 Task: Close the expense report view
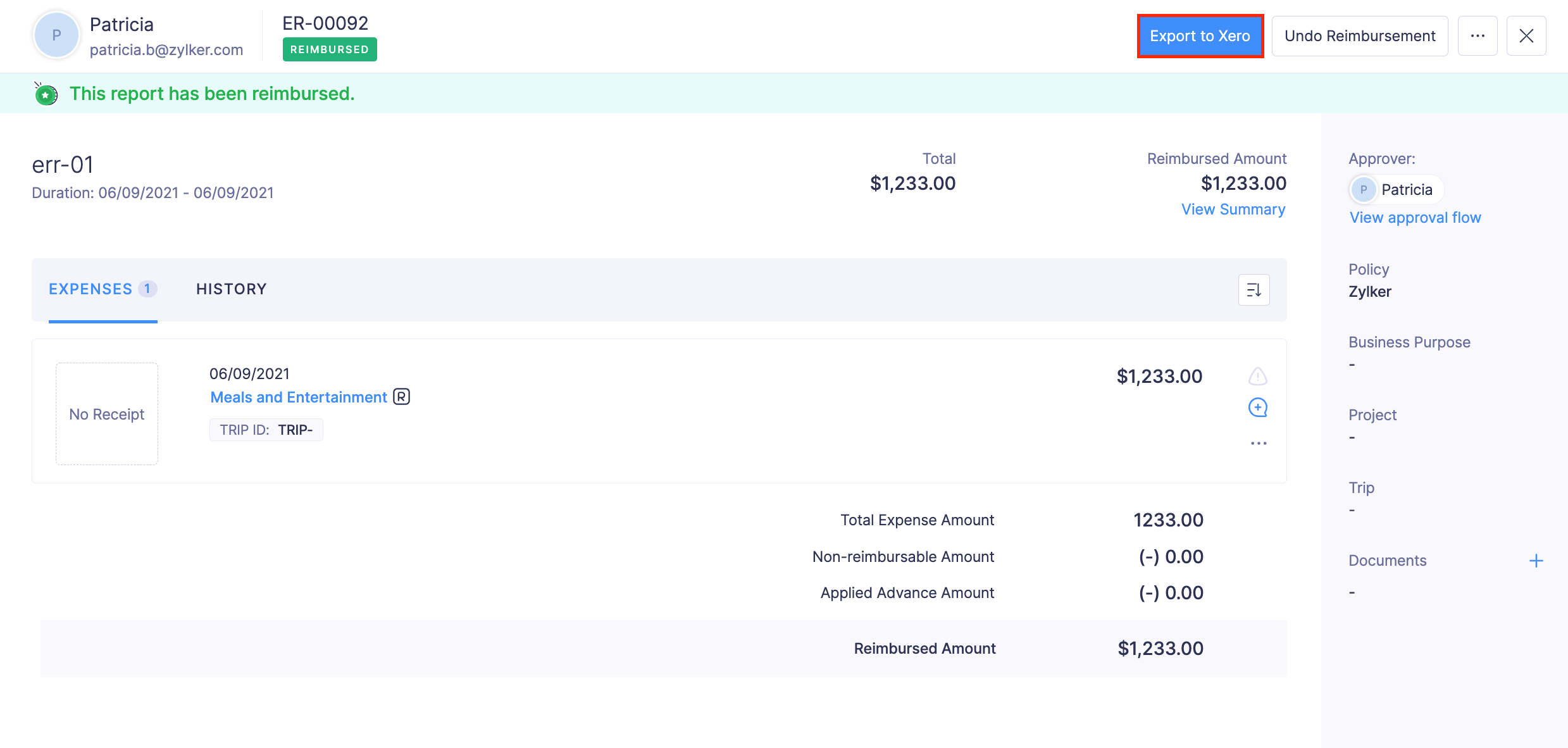click(x=1526, y=35)
